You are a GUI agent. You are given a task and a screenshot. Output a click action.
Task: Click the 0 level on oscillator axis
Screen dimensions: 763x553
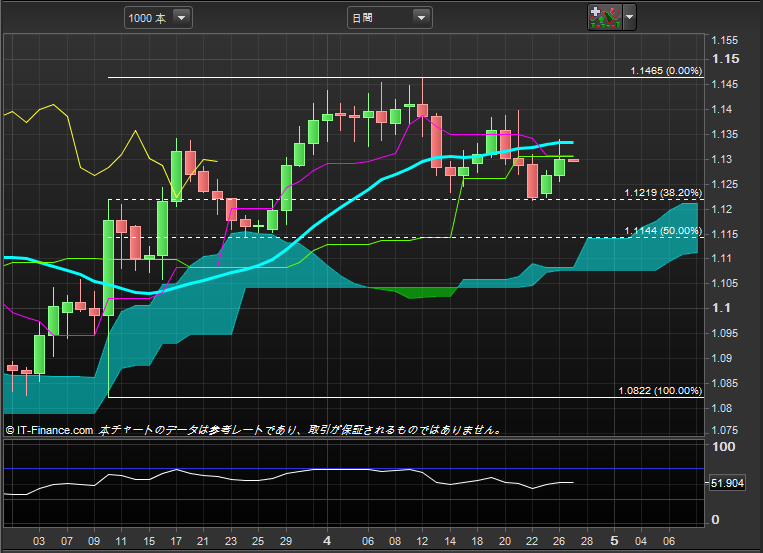715,519
